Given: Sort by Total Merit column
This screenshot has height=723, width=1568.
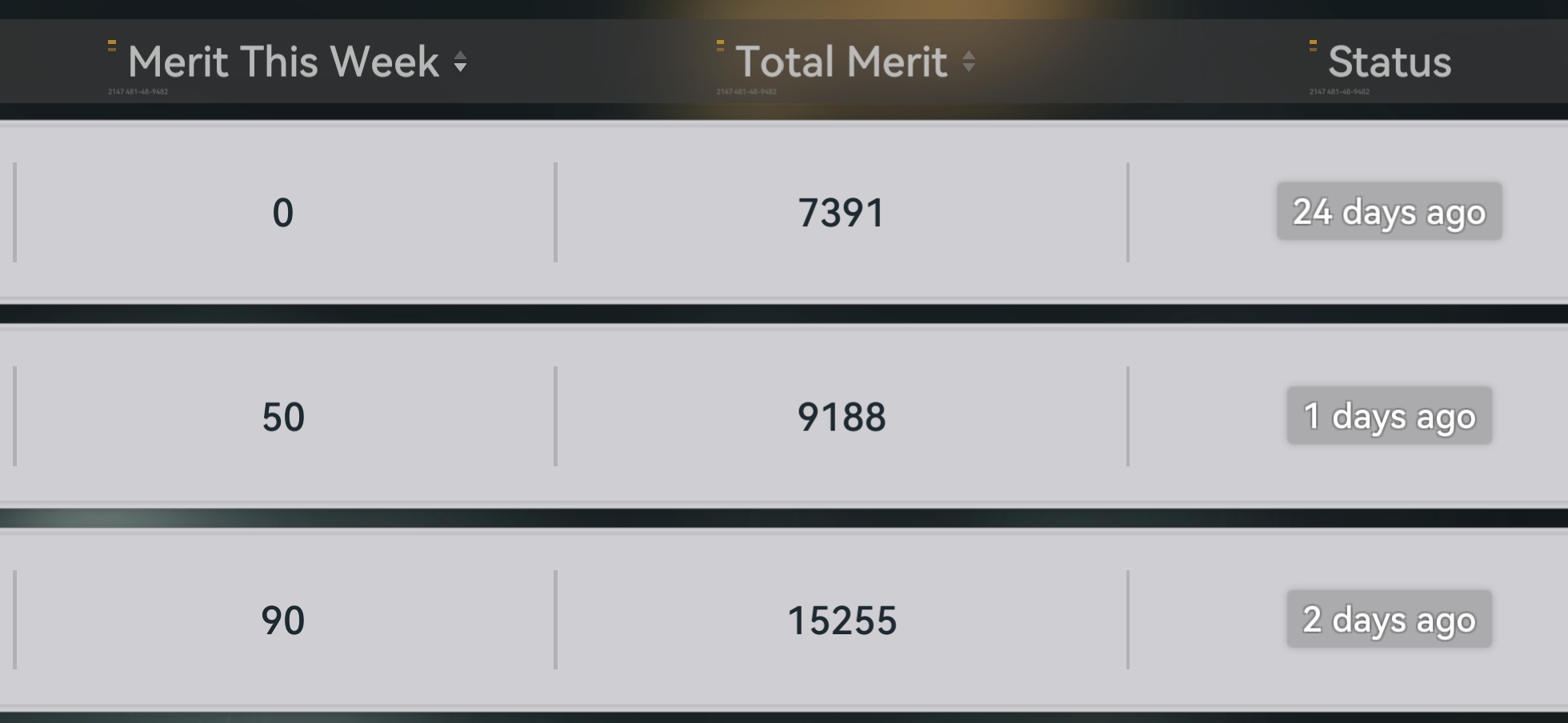Looking at the screenshot, I should click(x=968, y=62).
